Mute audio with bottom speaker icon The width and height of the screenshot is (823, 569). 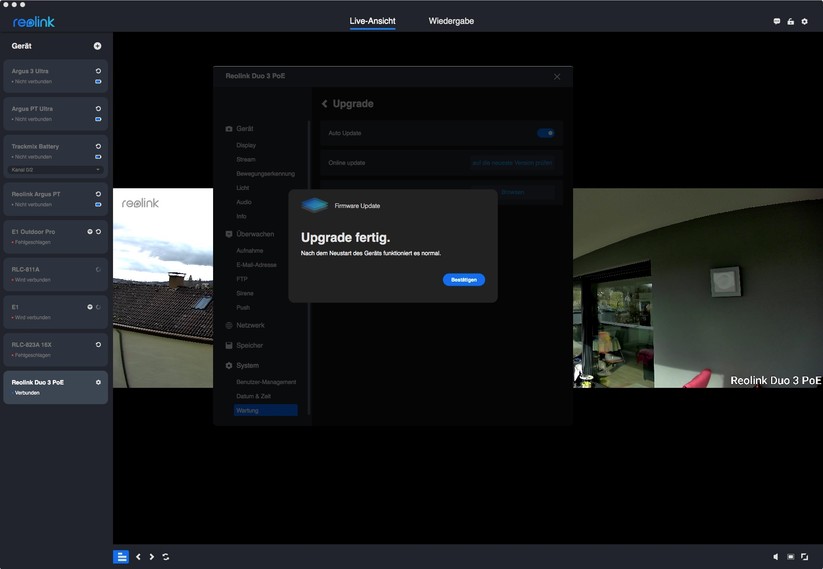pyautogui.click(x=776, y=557)
